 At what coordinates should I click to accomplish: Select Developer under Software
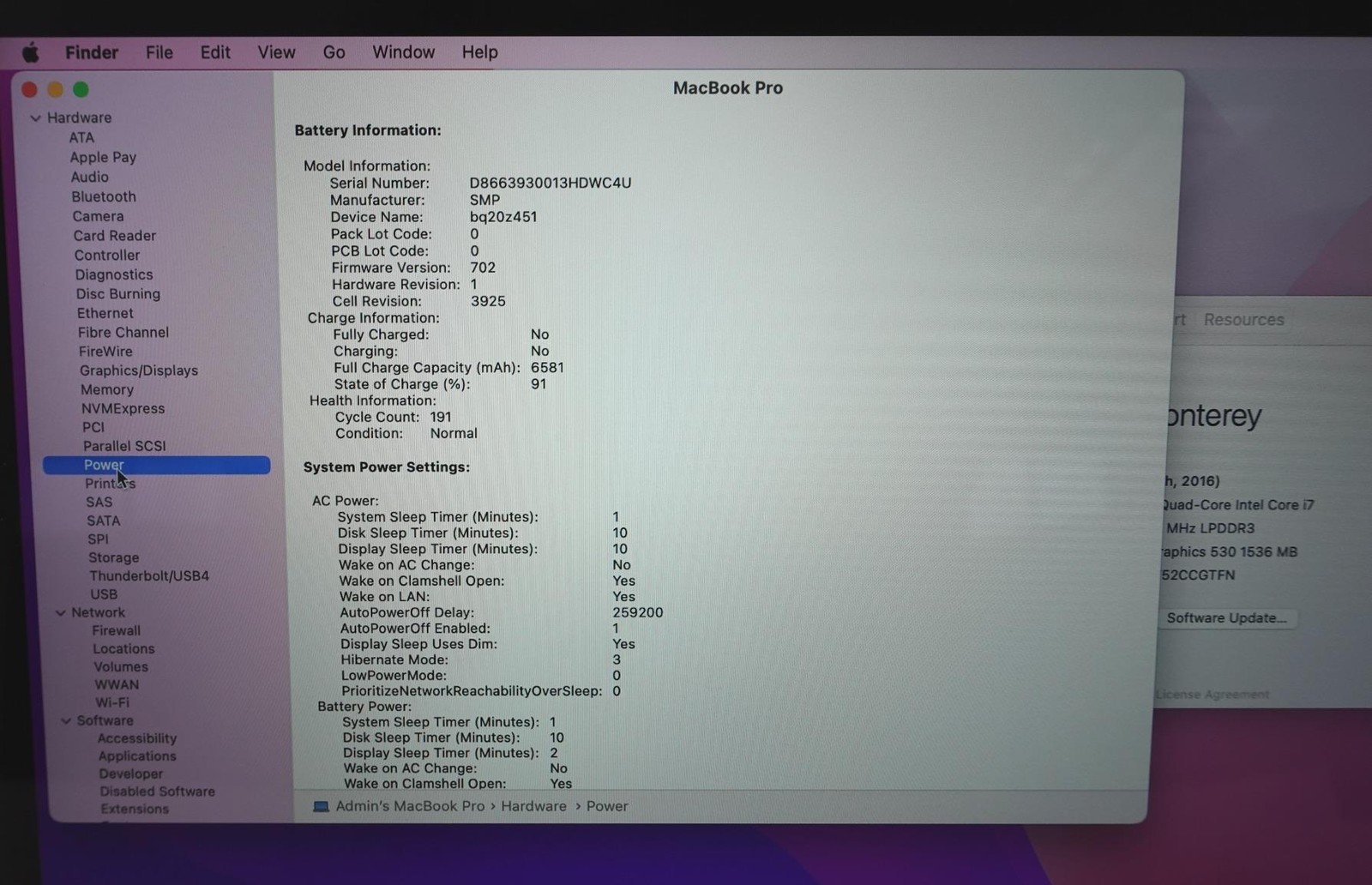pyautogui.click(x=130, y=774)
